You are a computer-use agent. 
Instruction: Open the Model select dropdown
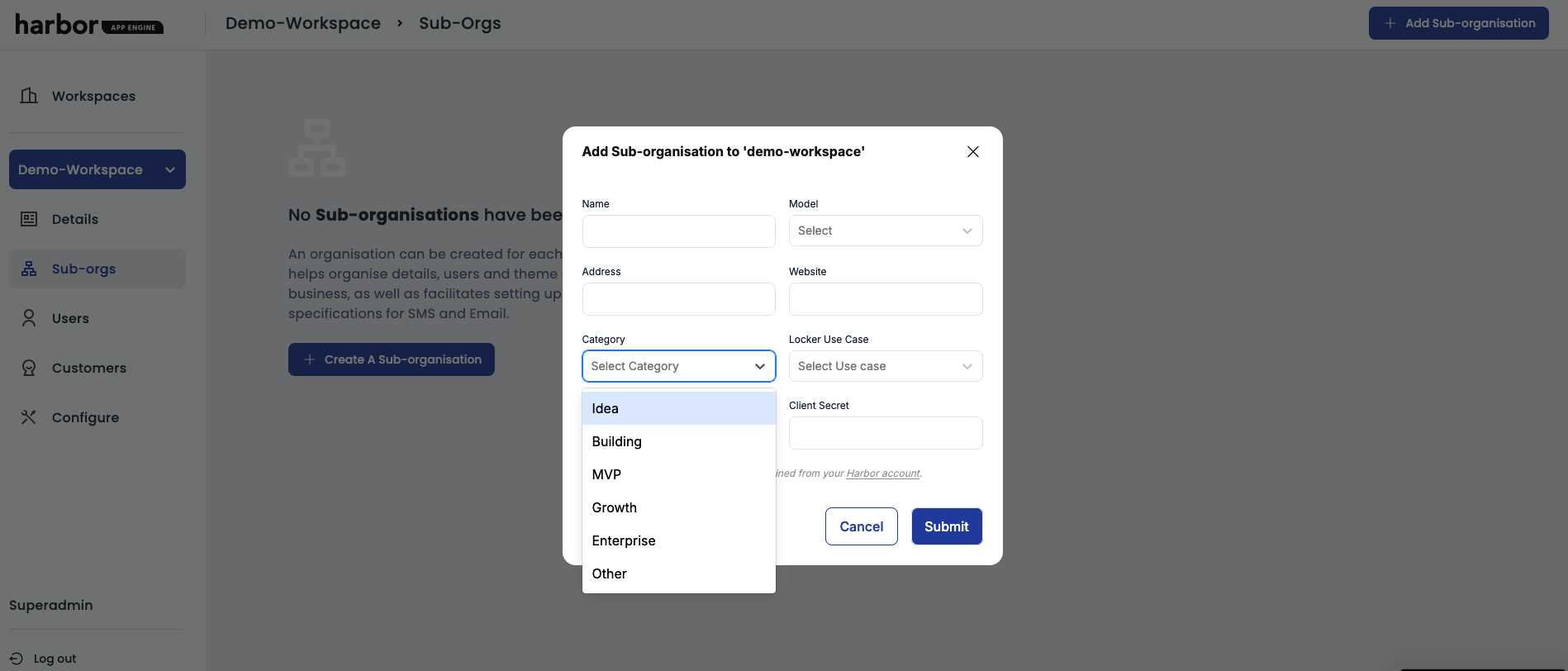click(885, 231)
